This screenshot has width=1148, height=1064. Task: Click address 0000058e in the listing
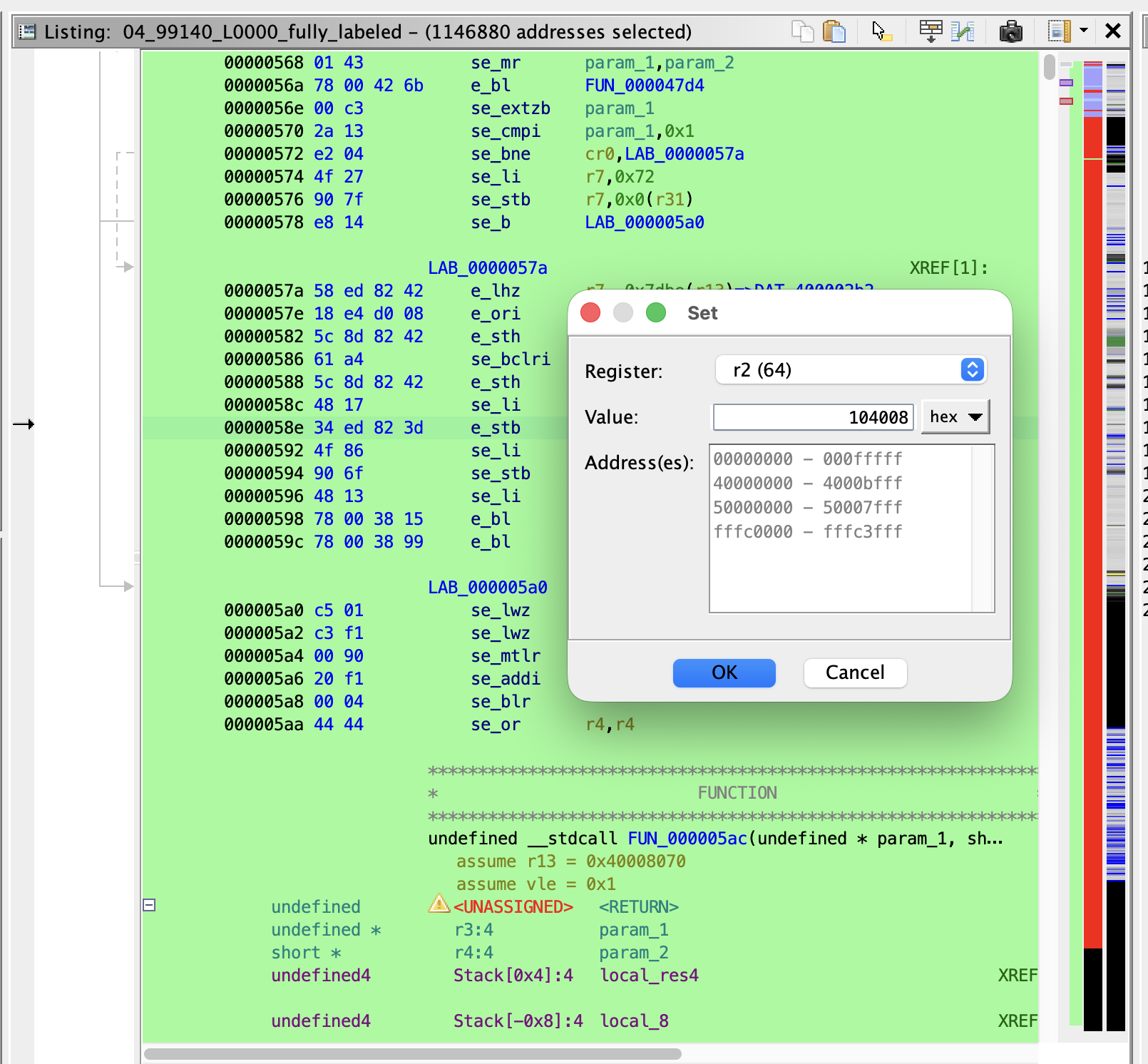tap(264, 428)
